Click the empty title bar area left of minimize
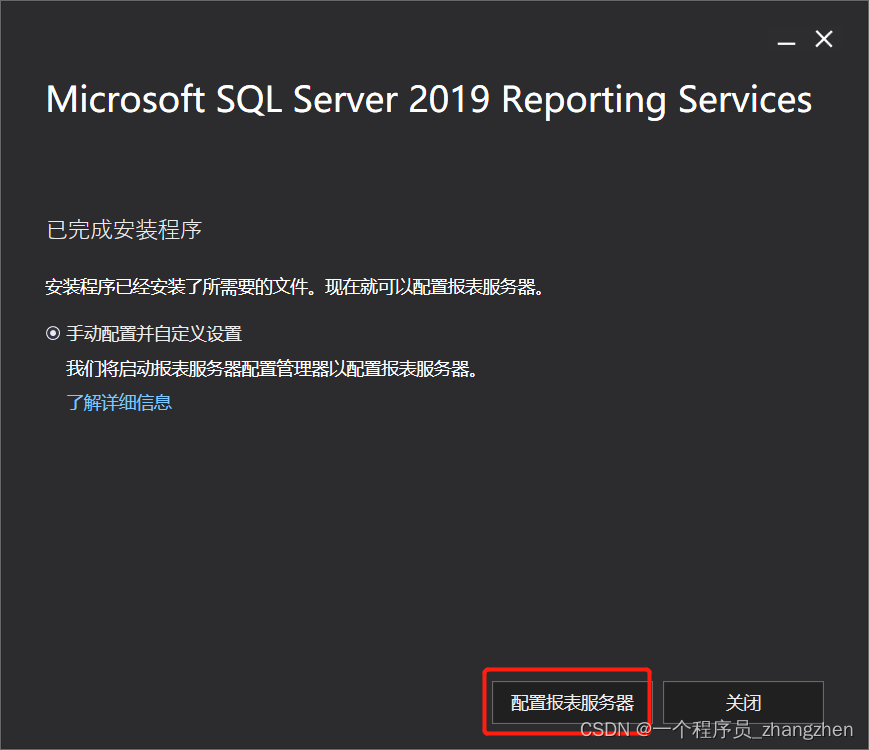Image resolution: width=869 pixels, height=750 pixels. click(x=388, y=39)
